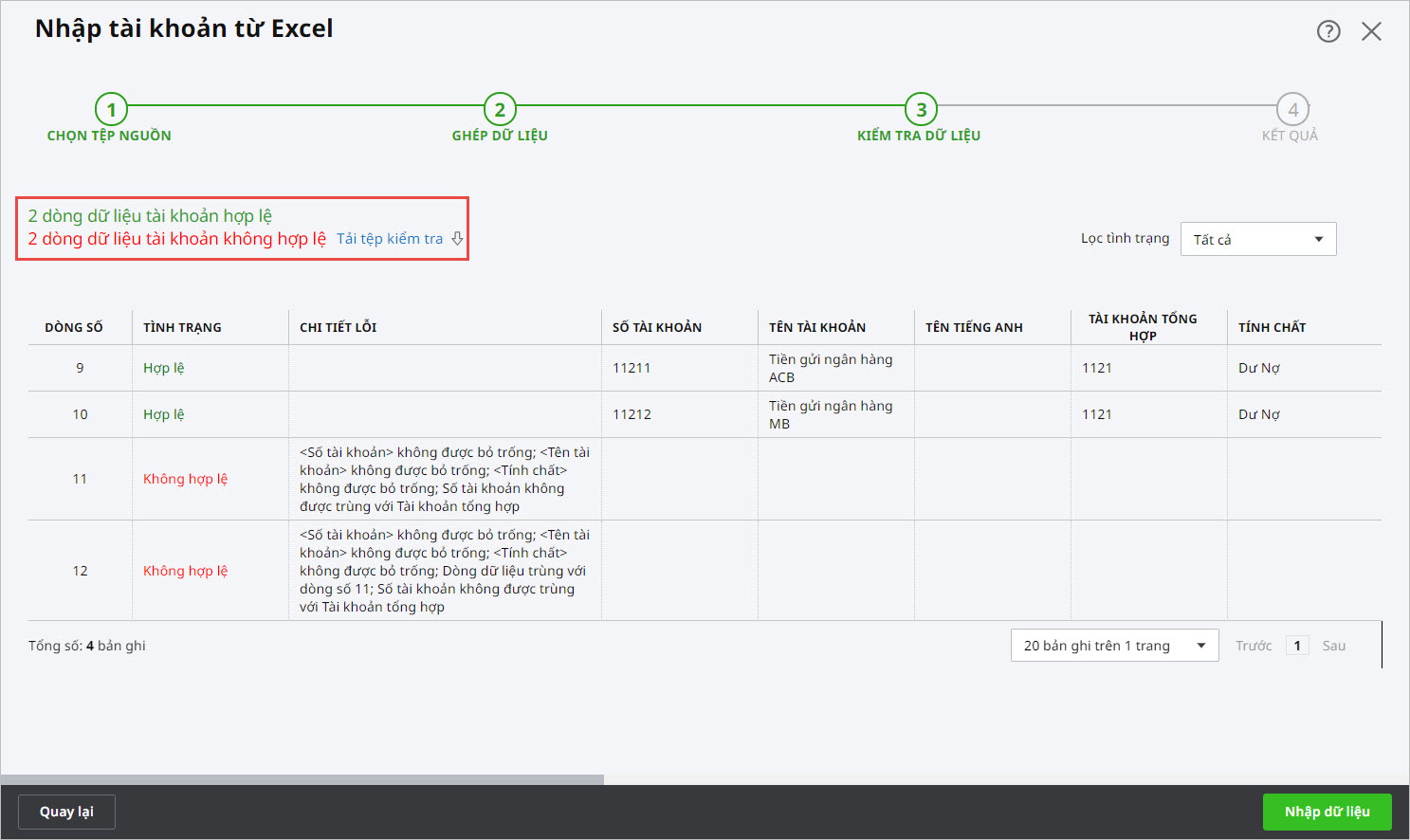This screenshot has width=1410, height=840.
Task: Click the Số tài khoản column header
Action: pyautogui.click(x=657, y=327)
